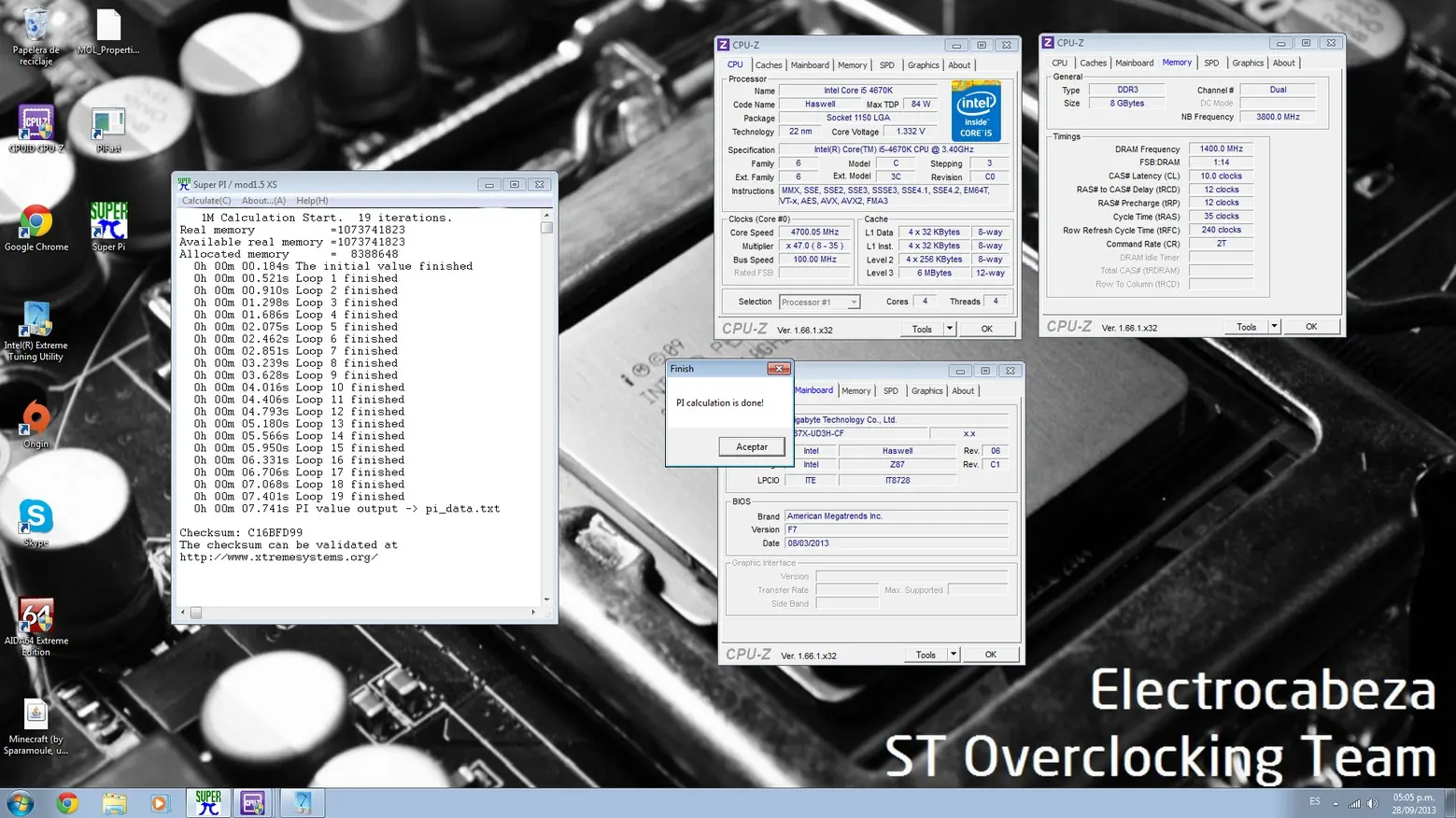1456x818 pixels.
Task: Click the CPU-Z Z logo in the CPU window title bar
Action: (723, 45)
